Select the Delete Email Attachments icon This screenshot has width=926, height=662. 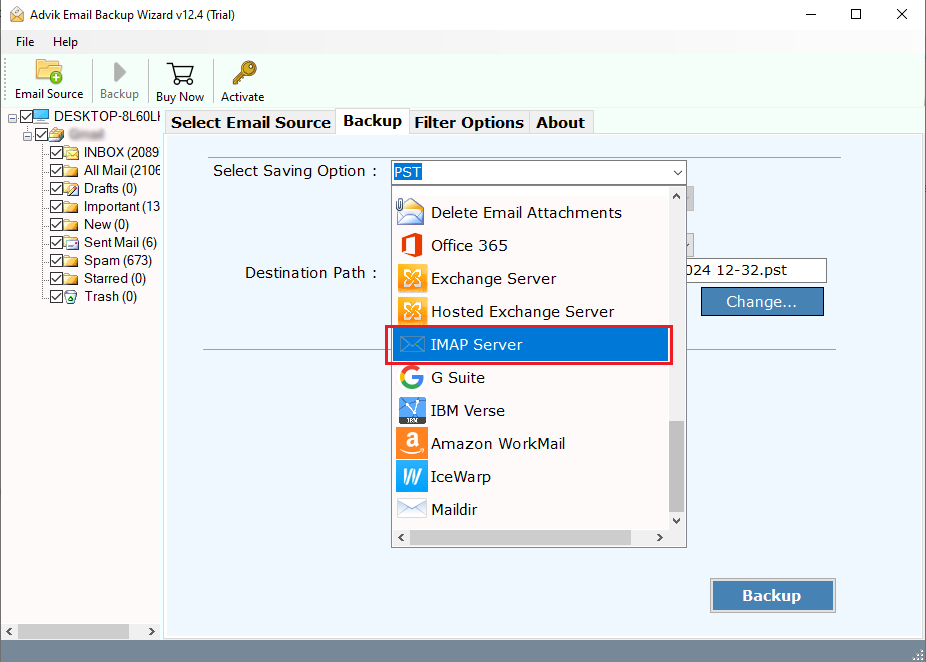pos(410,212)
